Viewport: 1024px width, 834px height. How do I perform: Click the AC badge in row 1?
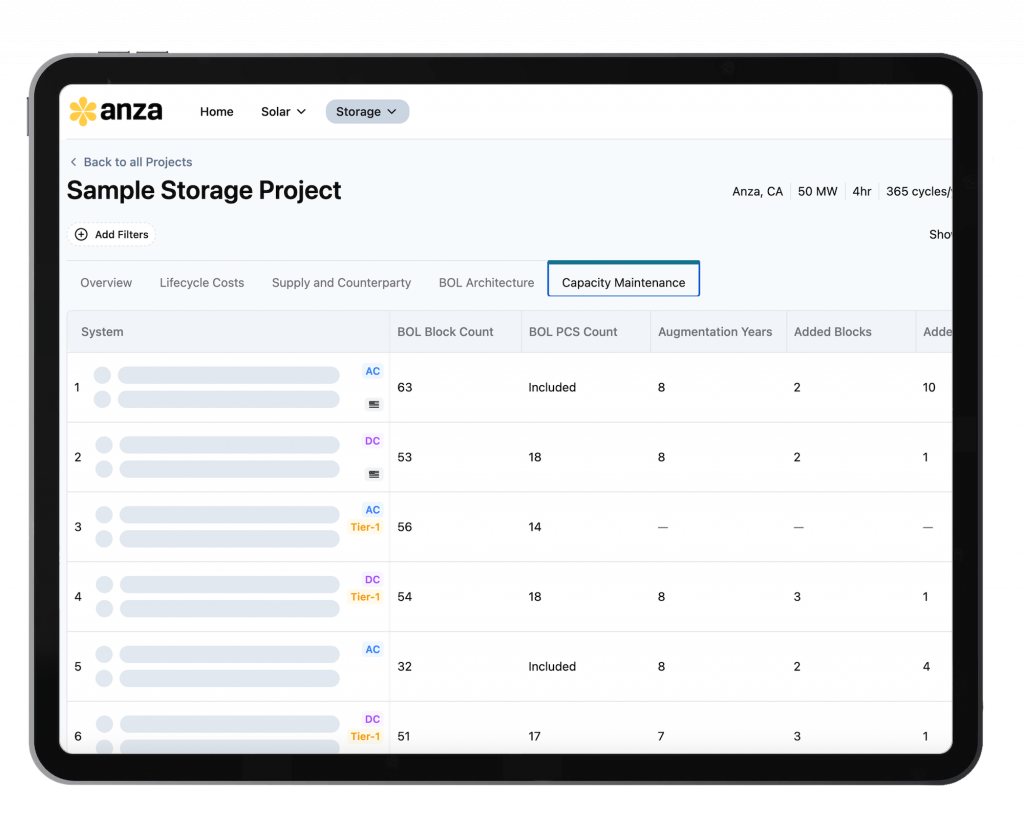(372, 371)
